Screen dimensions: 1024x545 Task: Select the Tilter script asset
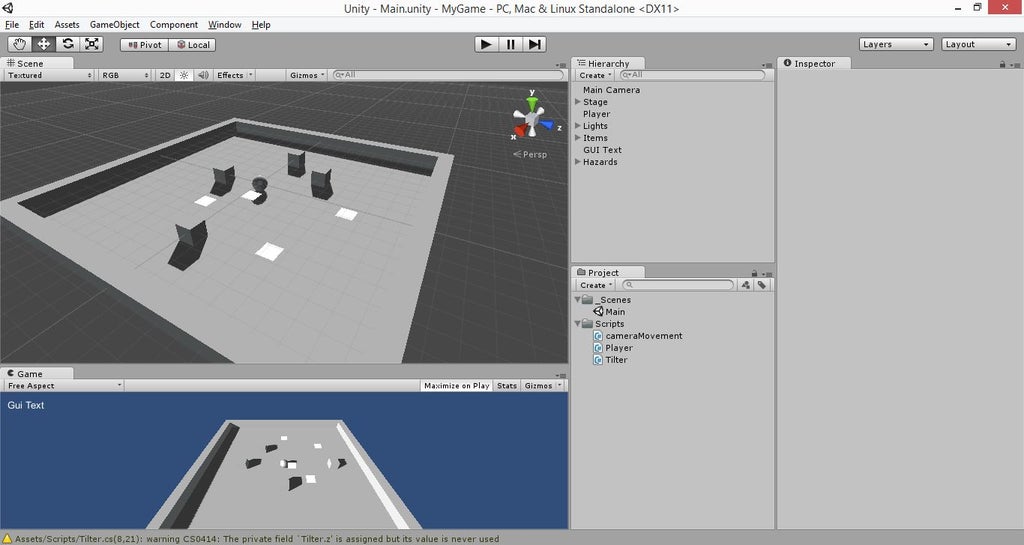pos(616,360)
